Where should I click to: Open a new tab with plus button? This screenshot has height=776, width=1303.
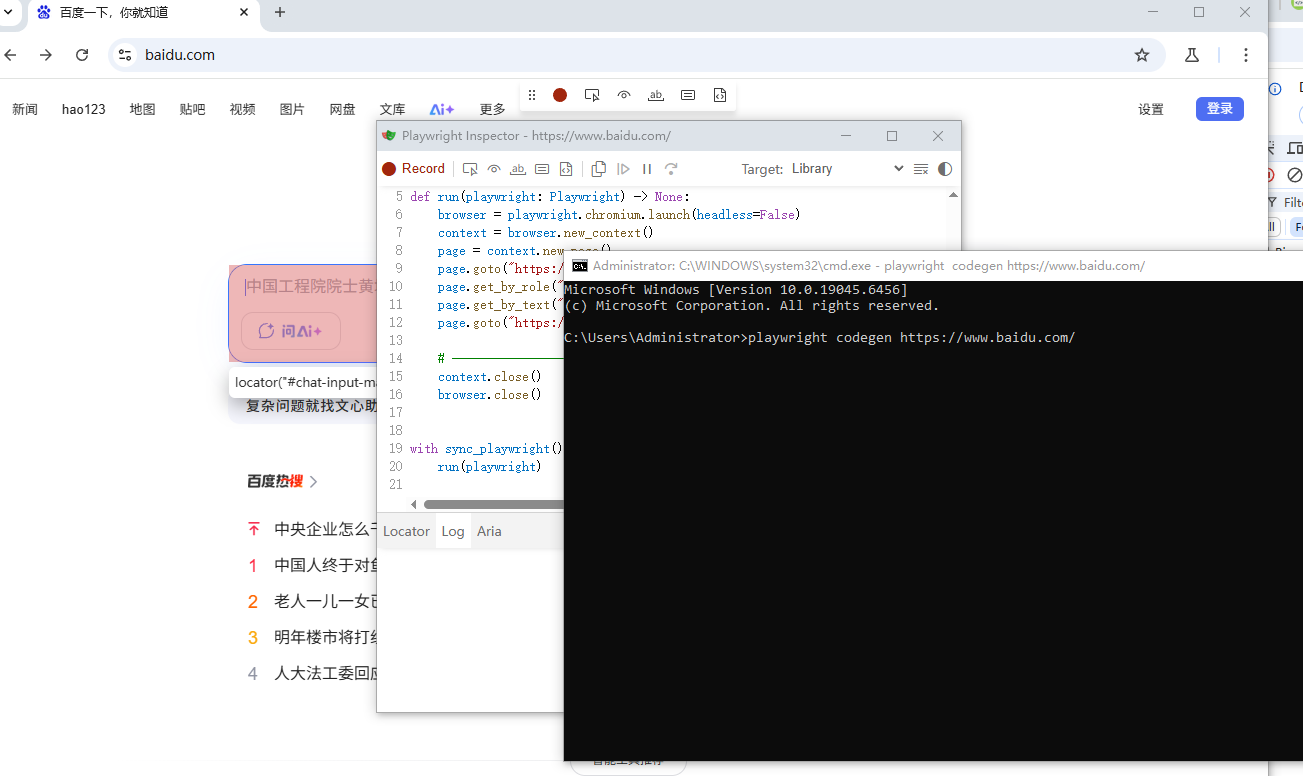(280, 12)
